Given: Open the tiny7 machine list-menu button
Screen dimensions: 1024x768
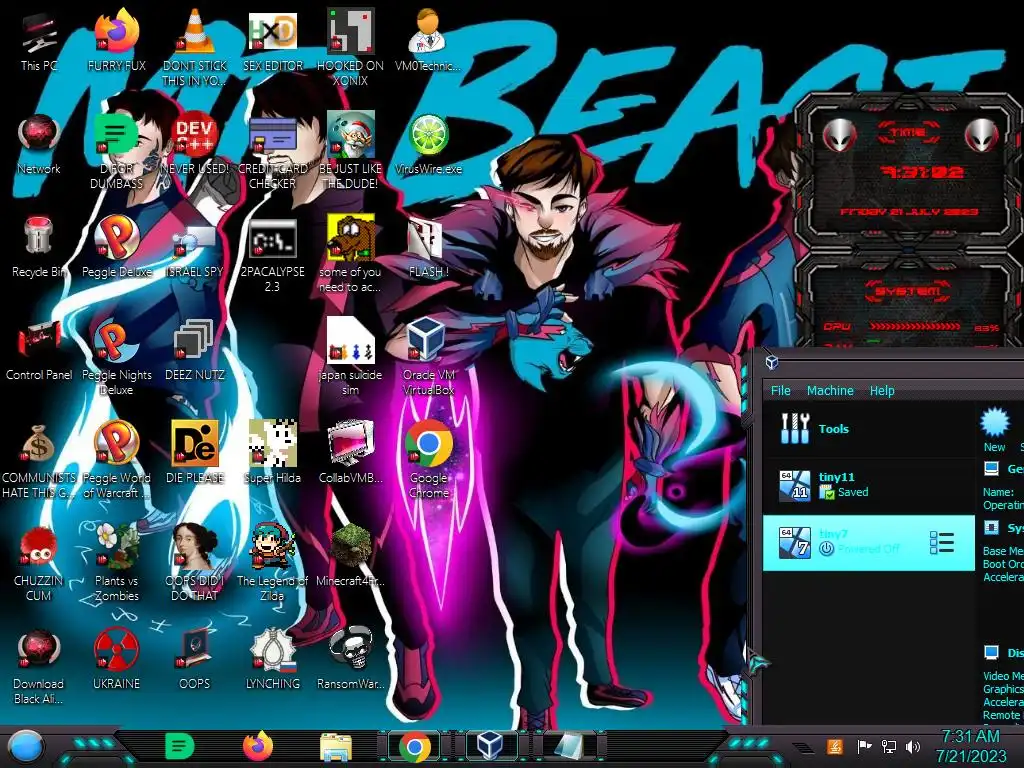Looking at the screenshot, I should pyautogui.click(x=941, y=543).
